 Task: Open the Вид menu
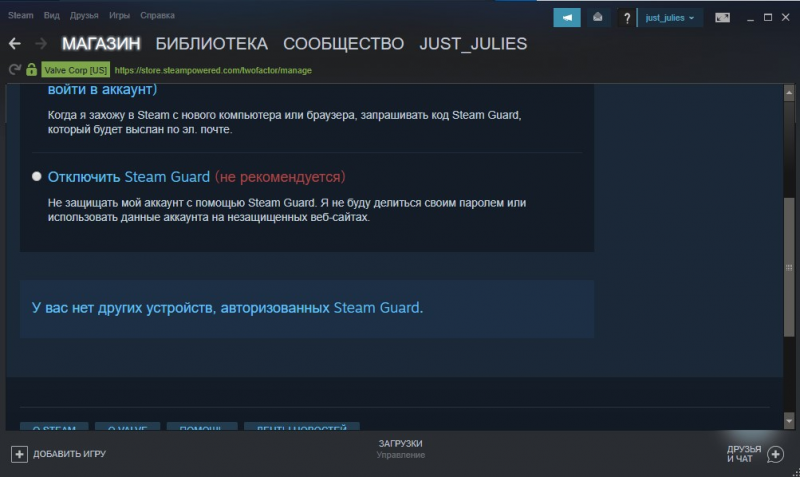(x=52, y=15)
